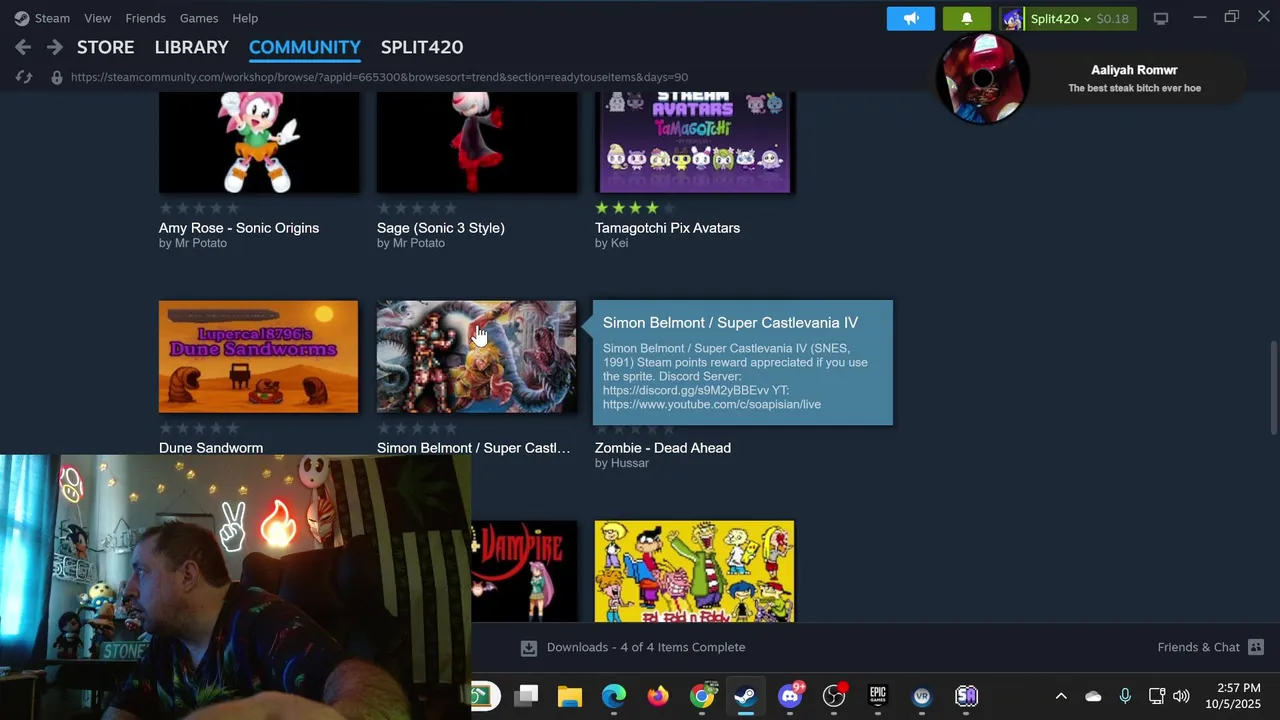Open the Steam logo menu icon

coord(22,18)
